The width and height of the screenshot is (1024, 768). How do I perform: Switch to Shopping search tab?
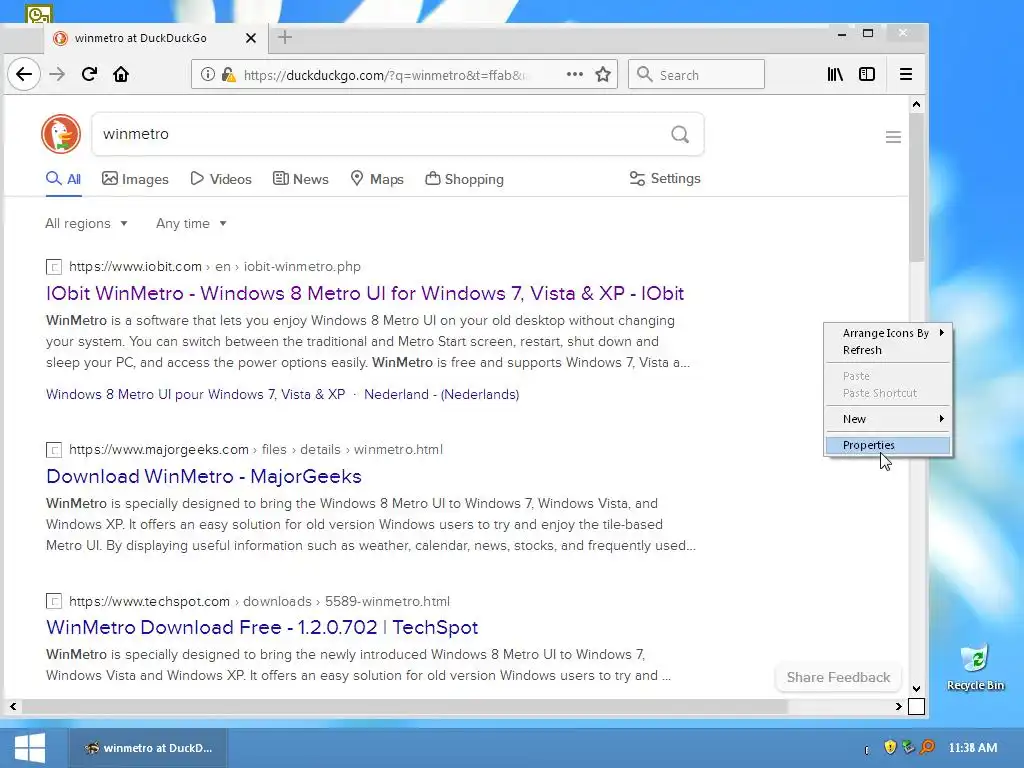(x=464, y=179)
